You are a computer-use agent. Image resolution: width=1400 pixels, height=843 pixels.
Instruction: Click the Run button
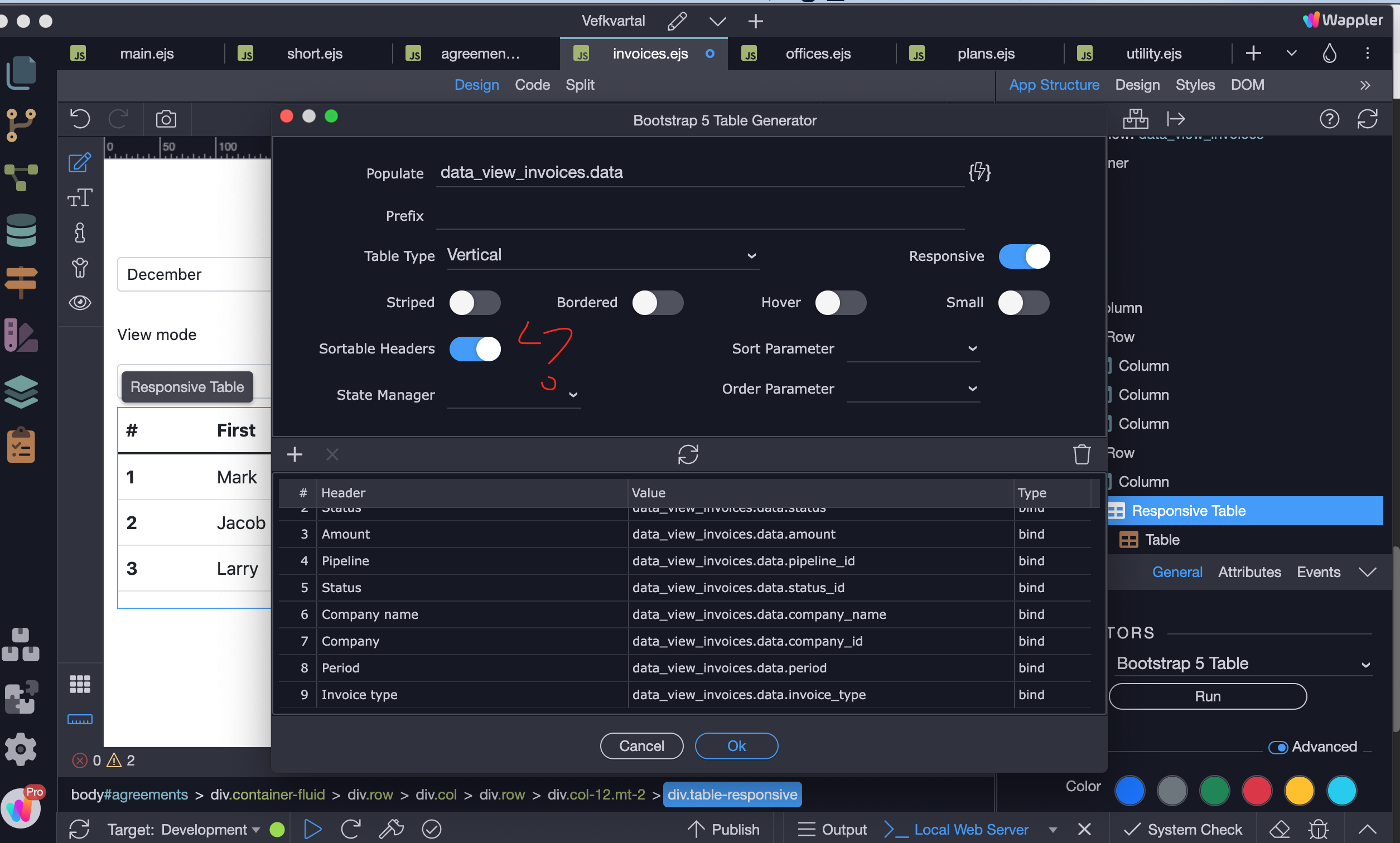(x=1207, y=696)
